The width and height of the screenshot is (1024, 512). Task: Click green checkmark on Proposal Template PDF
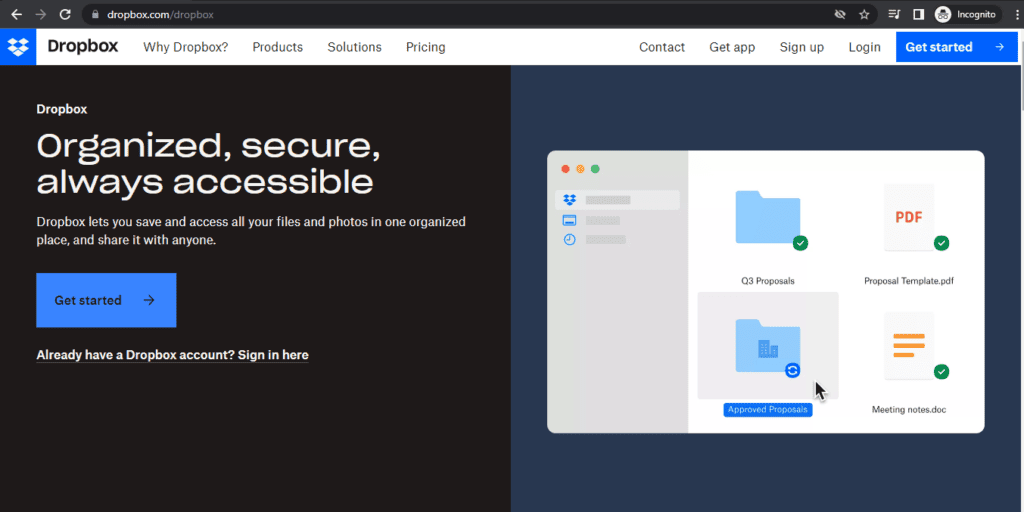click(941, 243)
